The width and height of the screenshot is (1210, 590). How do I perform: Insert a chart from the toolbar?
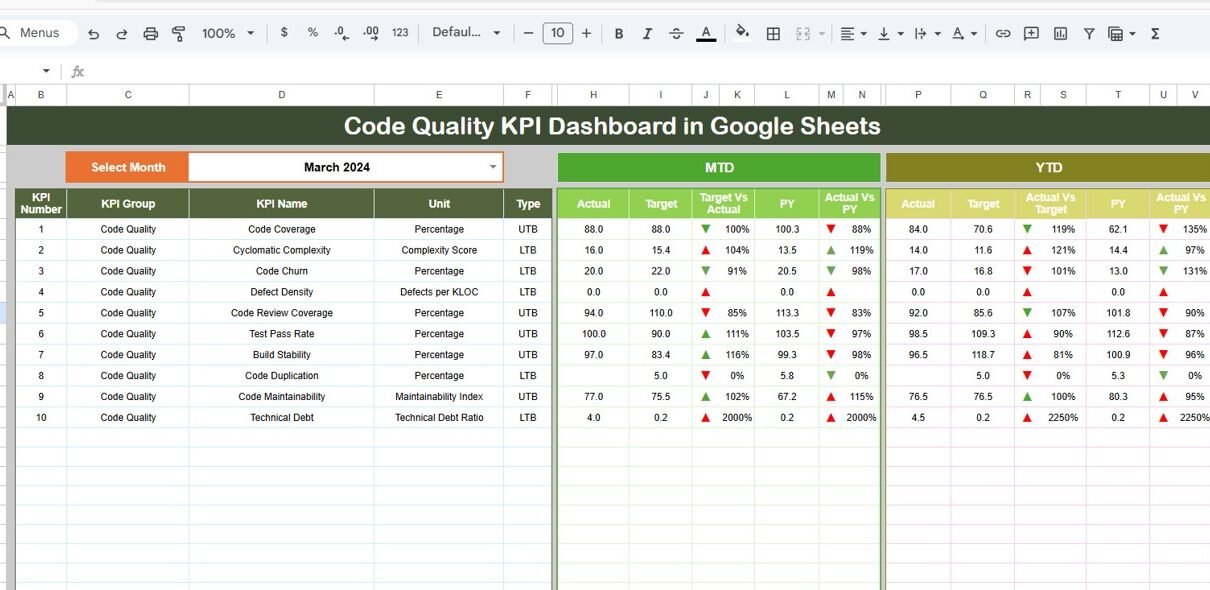coord(1060,33)
